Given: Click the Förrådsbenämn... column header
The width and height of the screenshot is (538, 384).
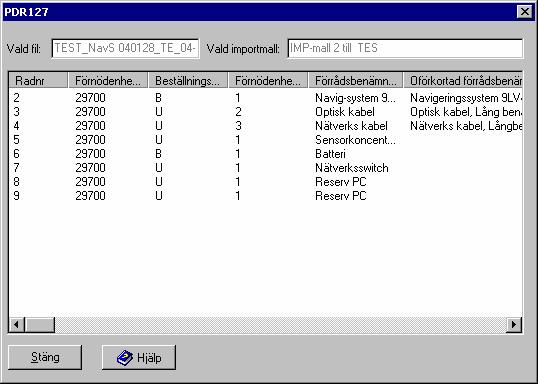Looking at the screenshot, I should 356,81.
